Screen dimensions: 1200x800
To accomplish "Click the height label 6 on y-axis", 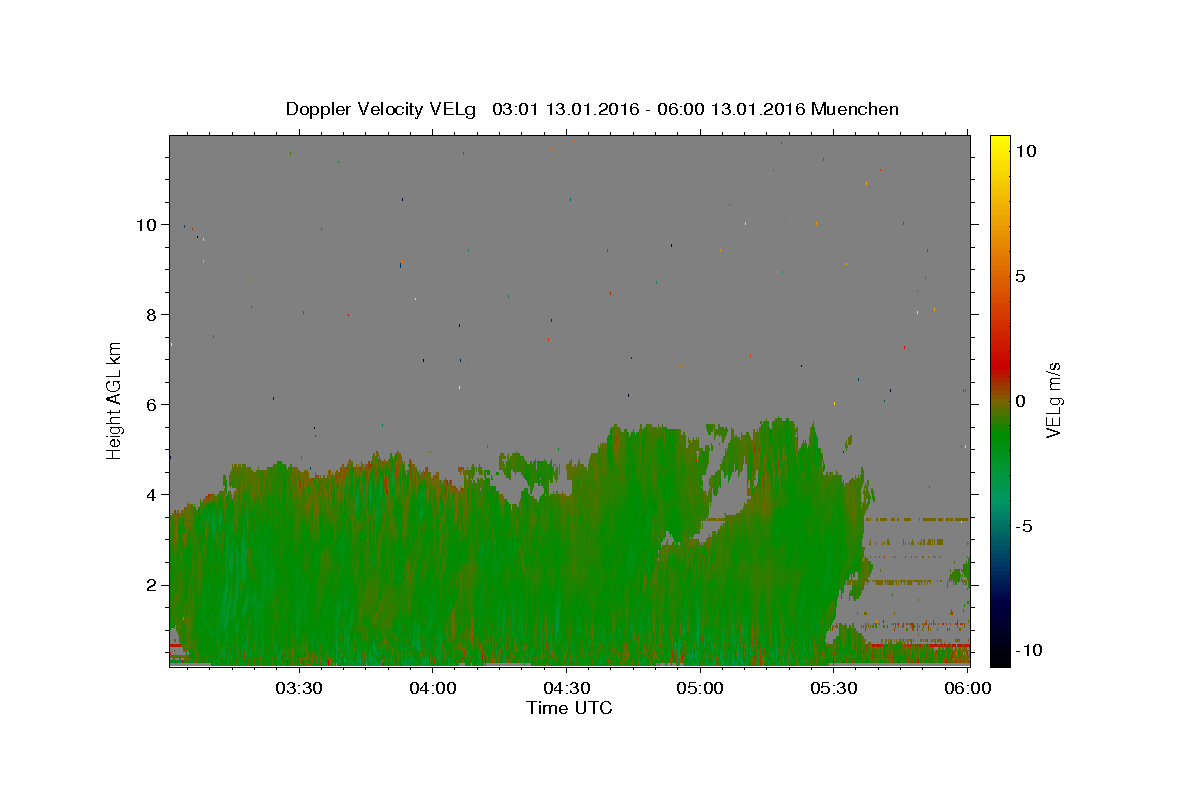I will [x=152, y=405].
